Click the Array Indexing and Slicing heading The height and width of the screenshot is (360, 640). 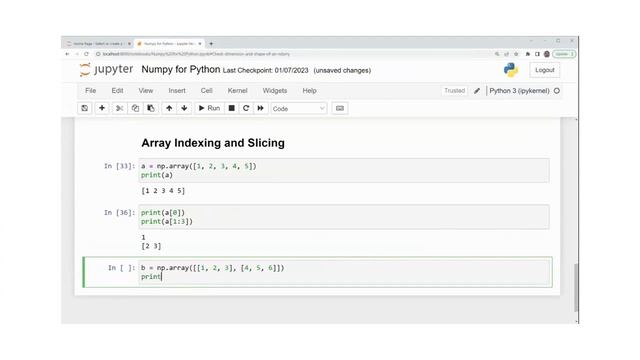tap(213, 143)
